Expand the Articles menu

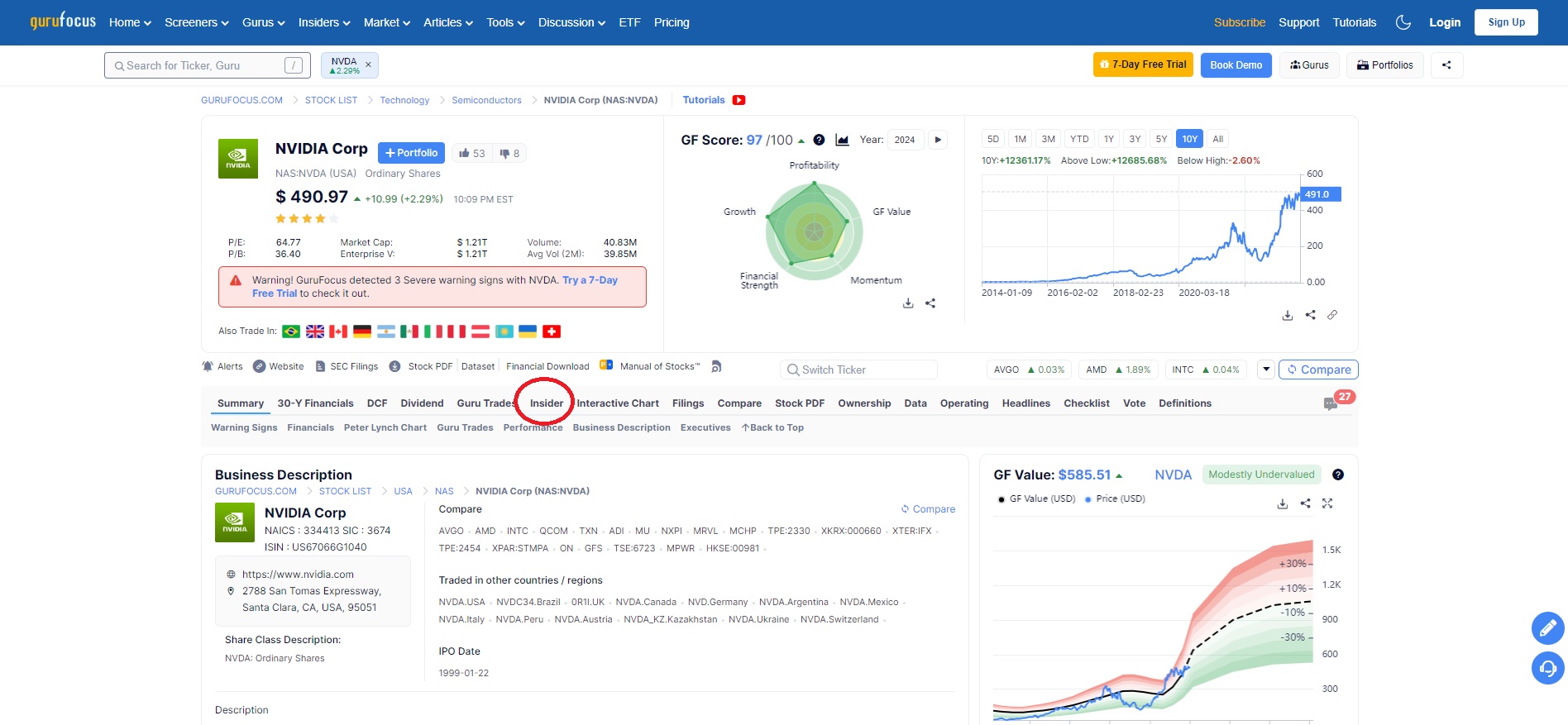[x=448, y=22]
